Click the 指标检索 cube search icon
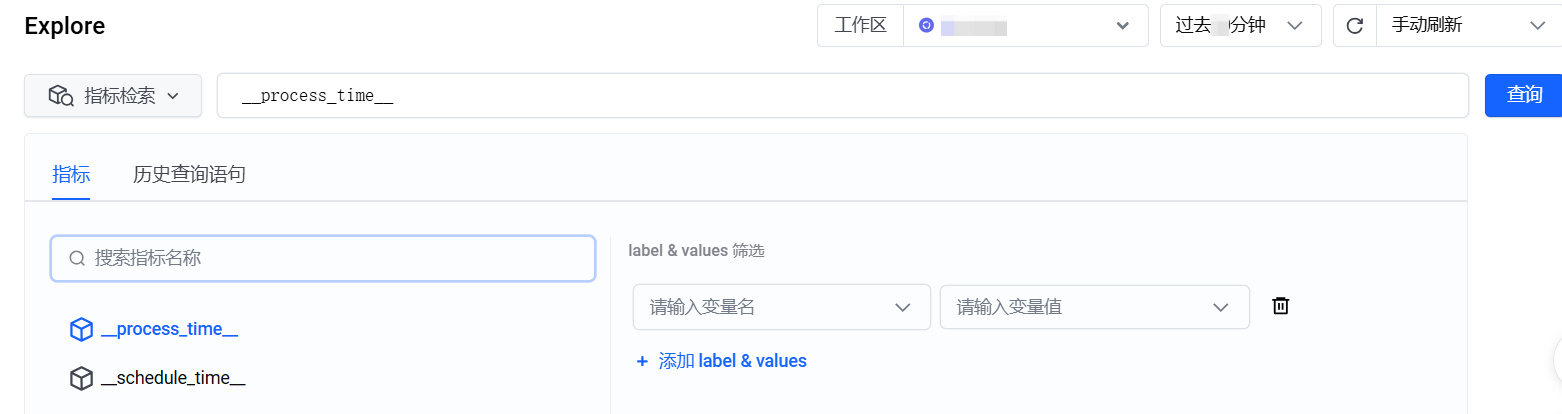 (61, 96)
